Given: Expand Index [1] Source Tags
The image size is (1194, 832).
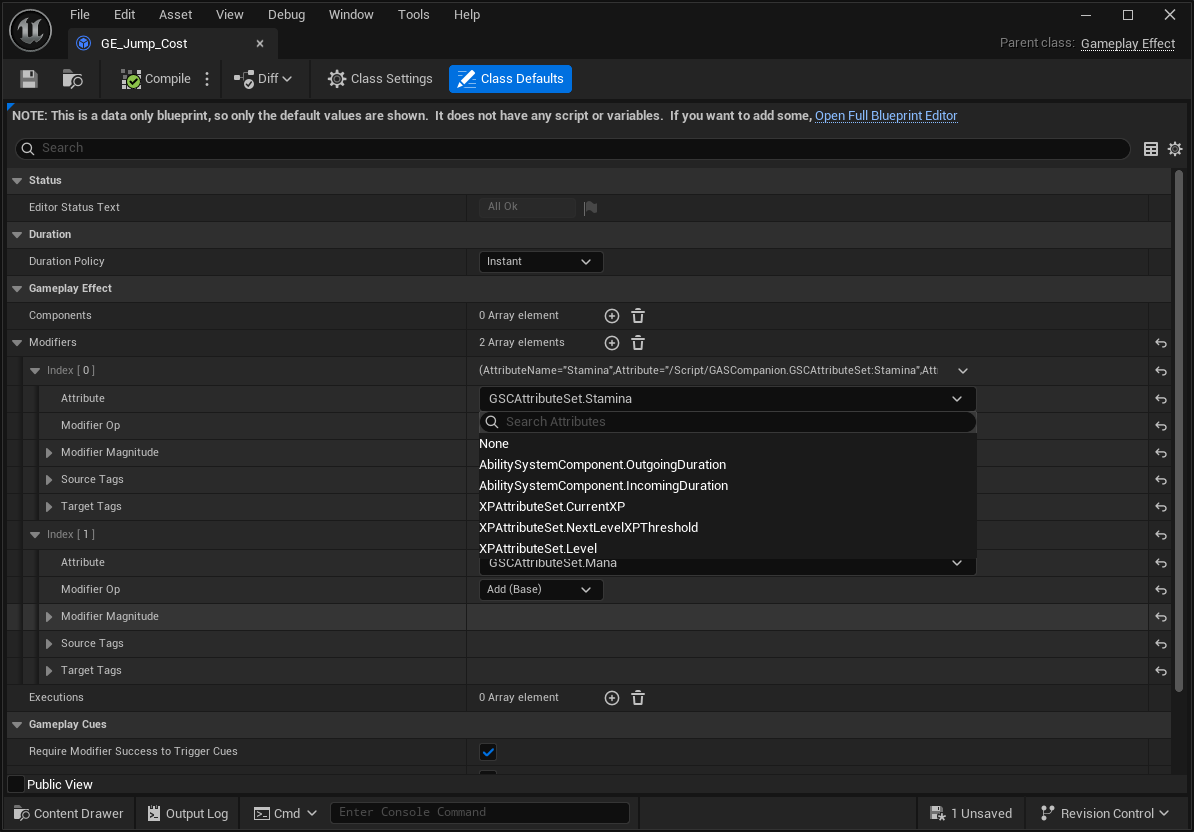Looking at the screenshot, I should coord(49,644).
